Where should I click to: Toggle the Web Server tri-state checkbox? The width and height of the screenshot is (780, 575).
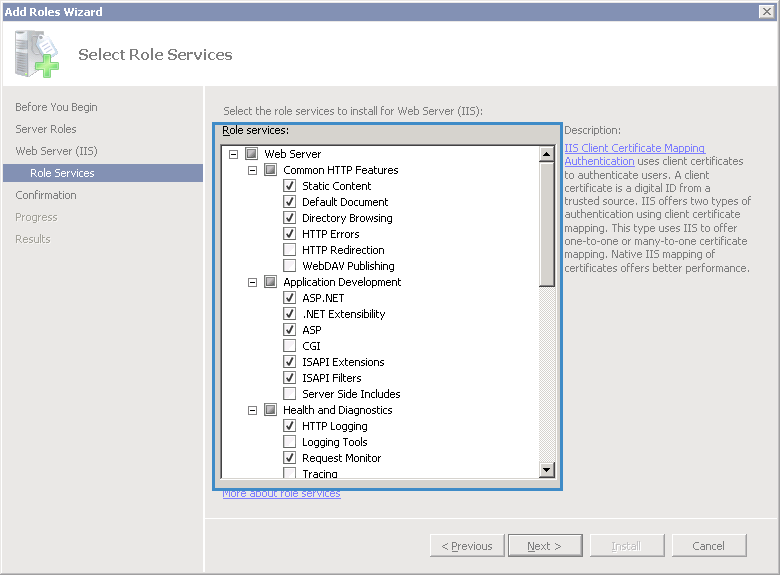(x=251, y=154)
